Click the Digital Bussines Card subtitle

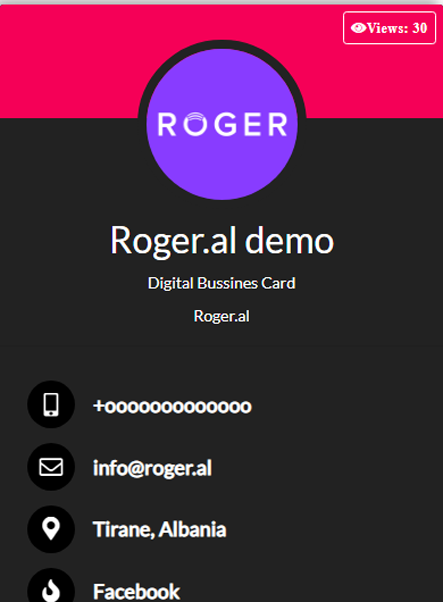point(222,283)
